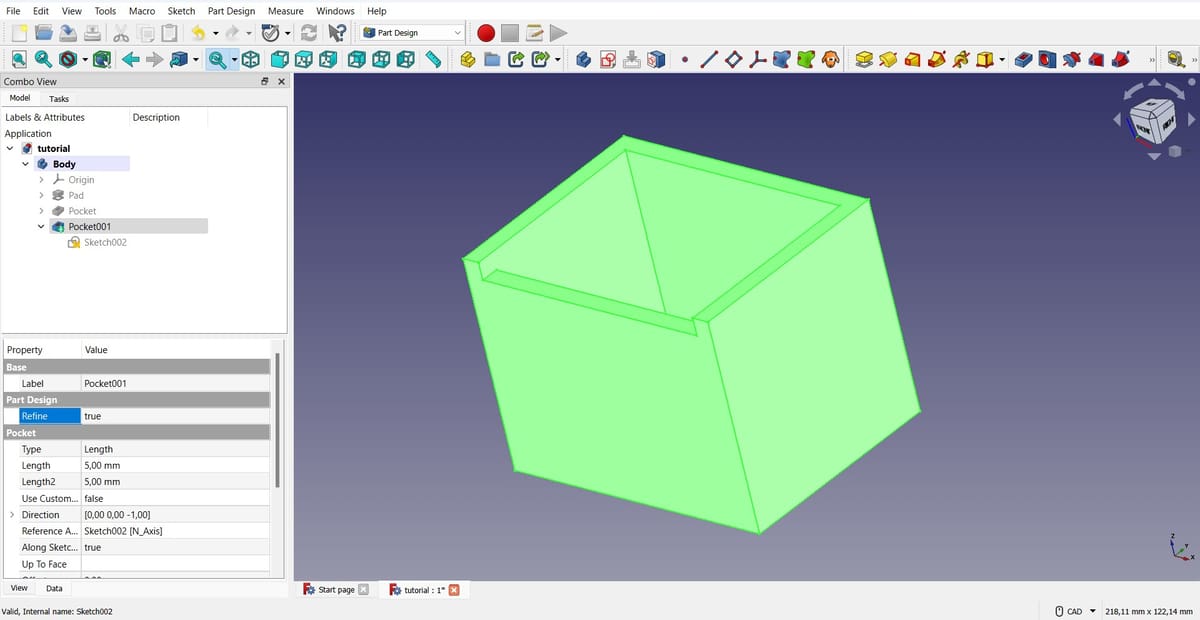
Task: Close the Start page tab
Action: coord(363,590)
